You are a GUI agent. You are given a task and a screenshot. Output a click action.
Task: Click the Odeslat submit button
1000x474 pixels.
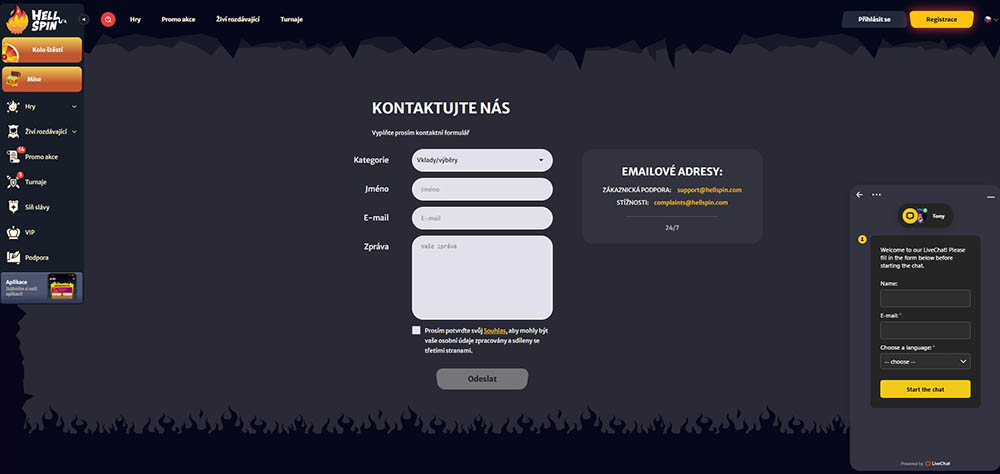click(482, 379)
